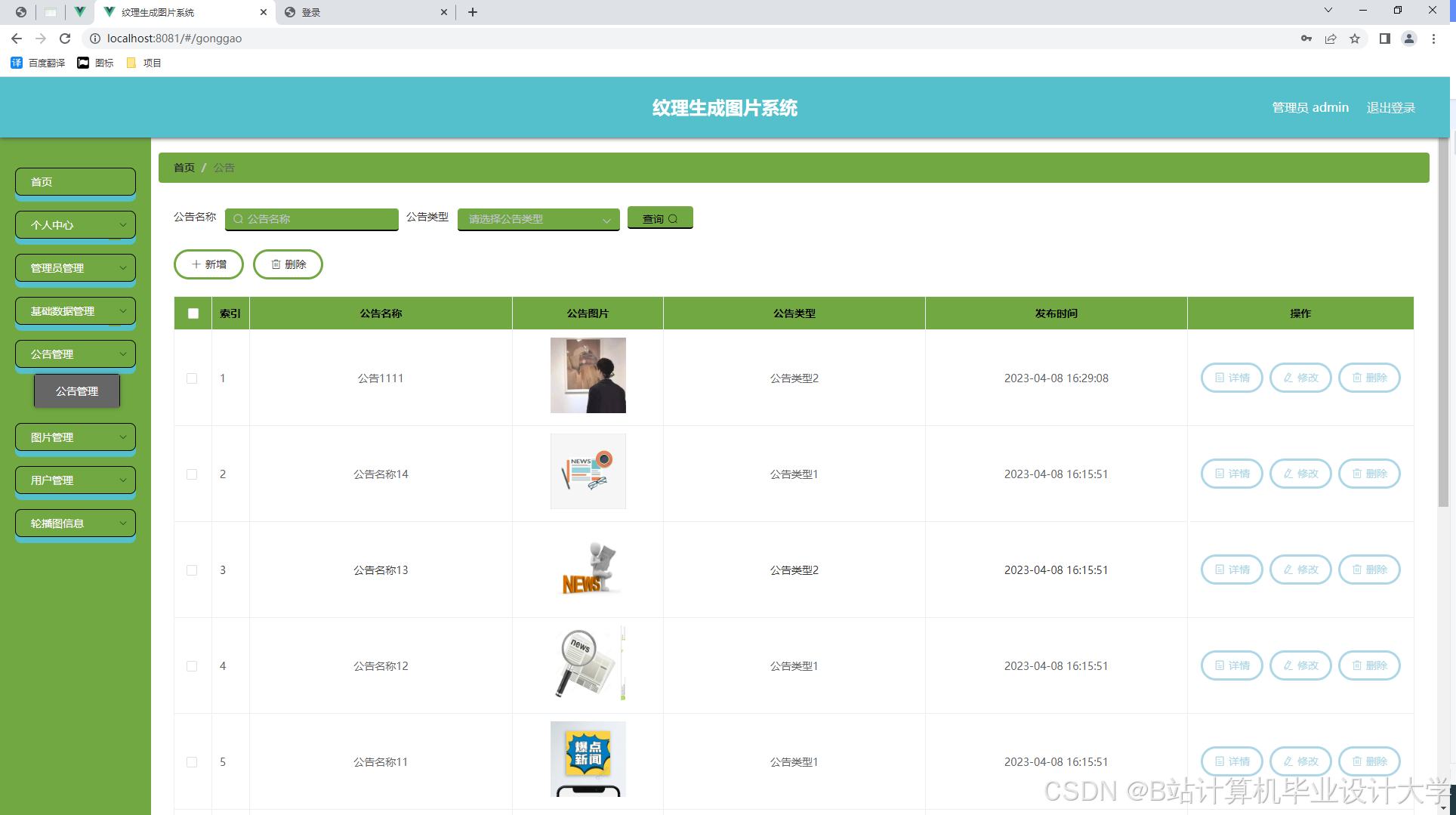Go back with the browser back arrow
This screenshot has width=1456, height=815.
click(17, 39)
